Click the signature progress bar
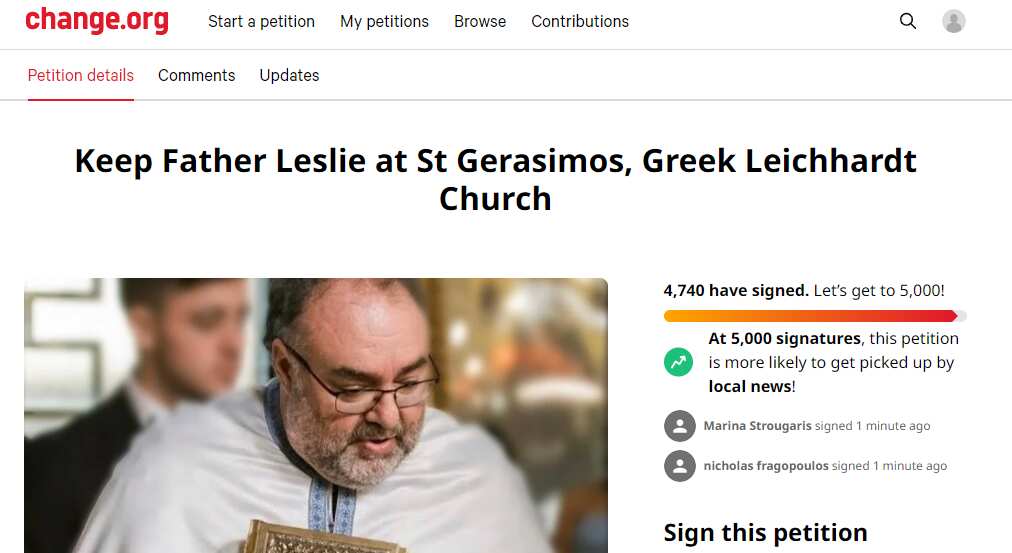The height and width of the screenshot is (553, 1012). tap(814, 316)
